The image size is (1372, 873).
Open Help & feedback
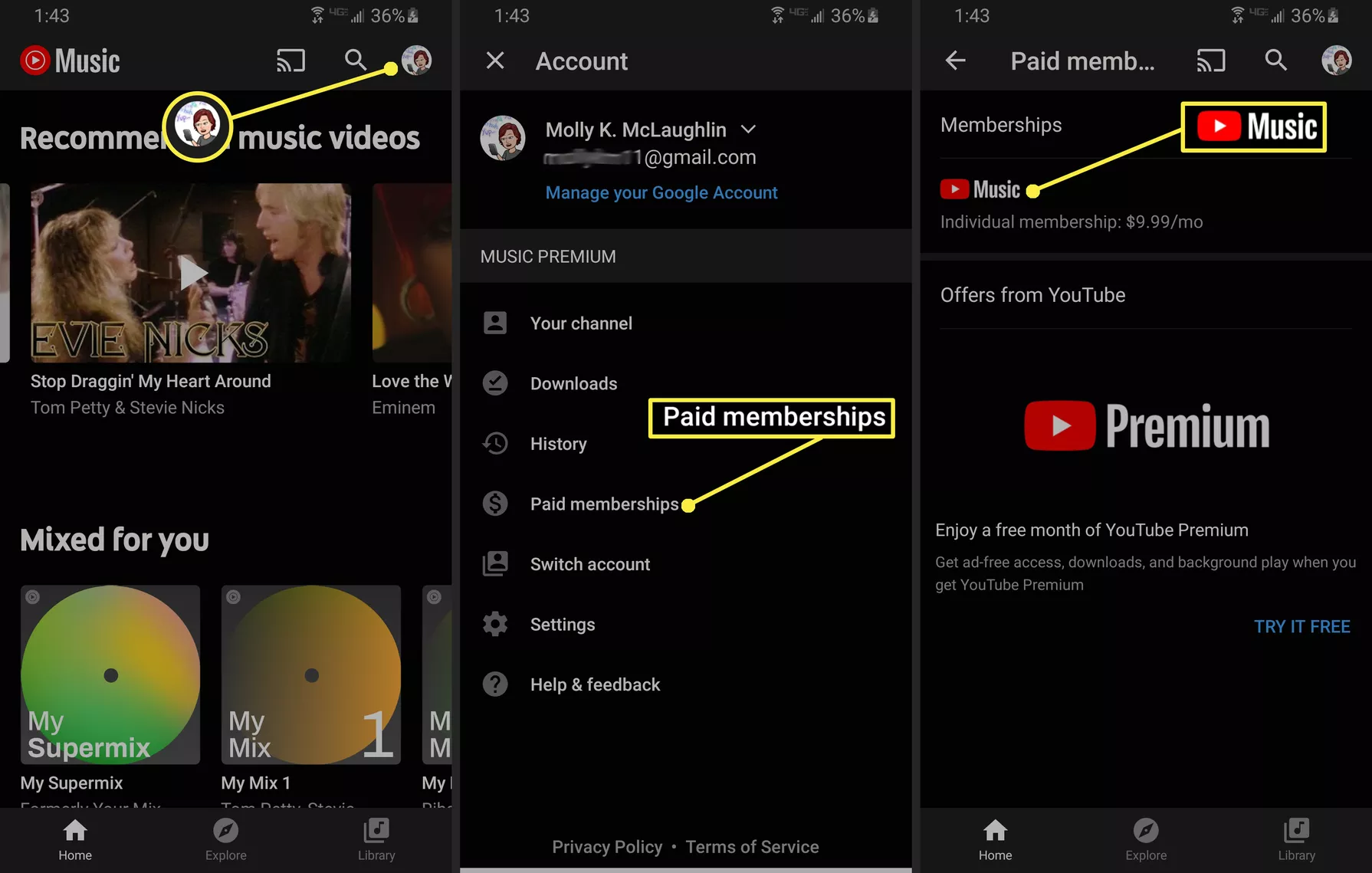click(x=594, y=684)
